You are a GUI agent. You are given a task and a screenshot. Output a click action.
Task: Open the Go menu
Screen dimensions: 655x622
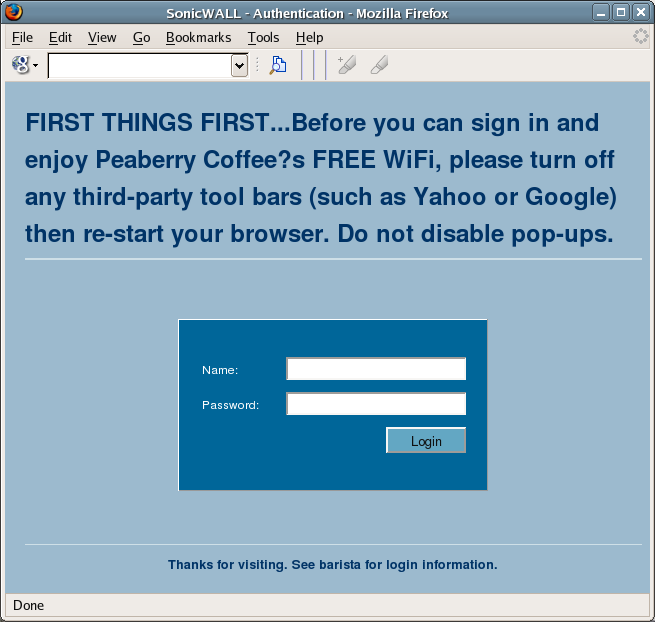tap(141, 37)
